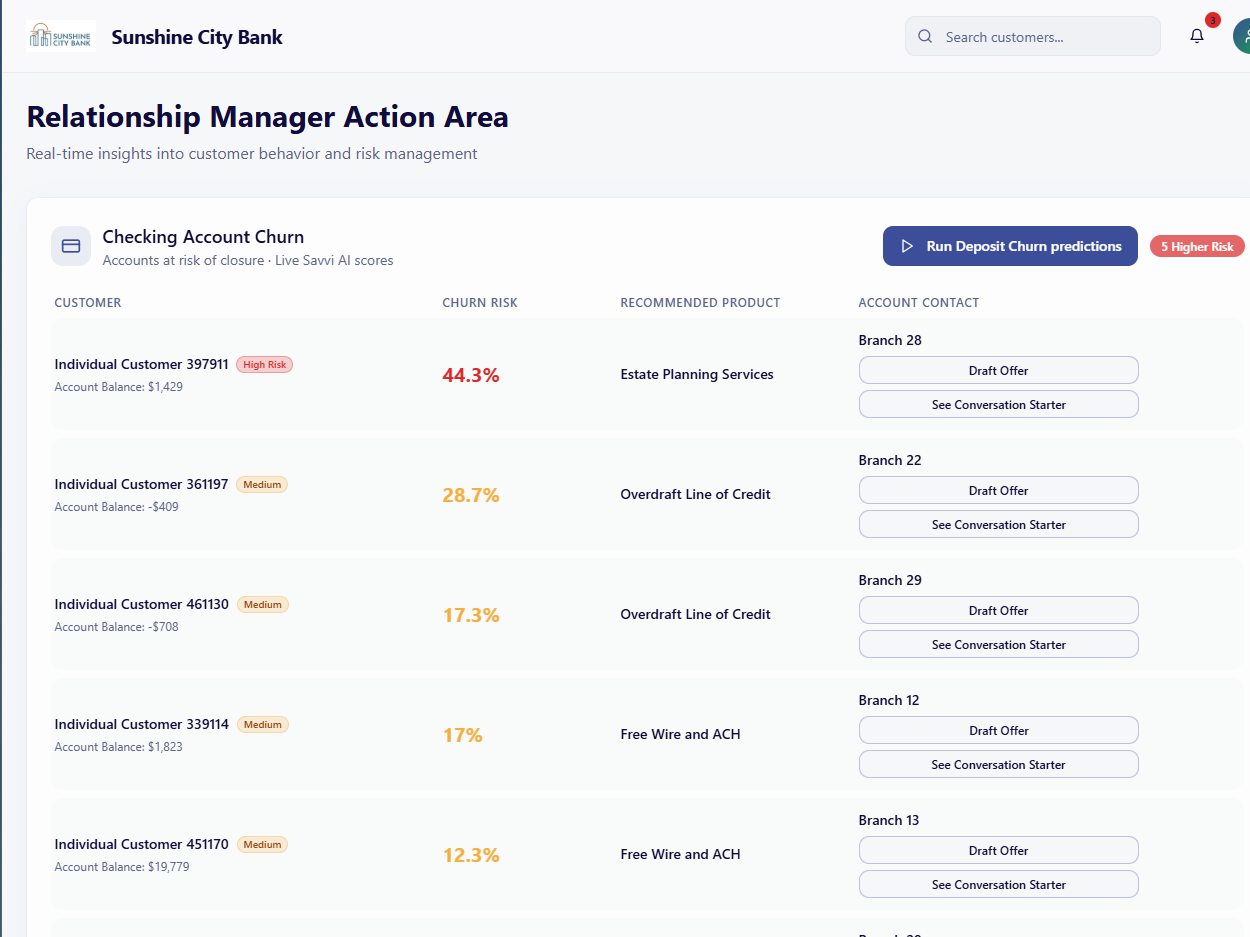The height and width of the screenshot is (937, 1250).
Task: Click the Branch 13 label
Action: point(889,820)
